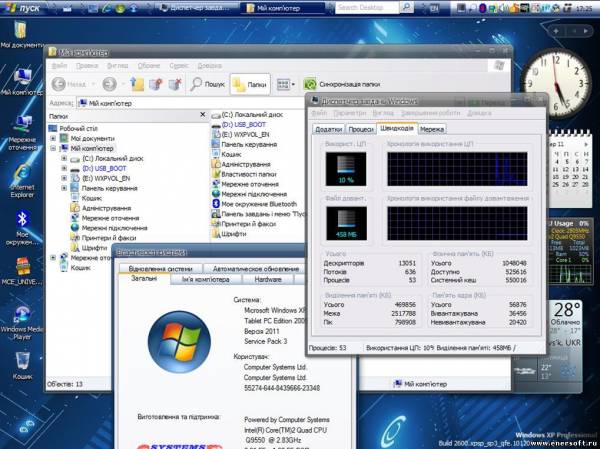Click the Адреса address field showing Мій комп'ютер
The image size is (600, 449).
[x=191, y=103]
